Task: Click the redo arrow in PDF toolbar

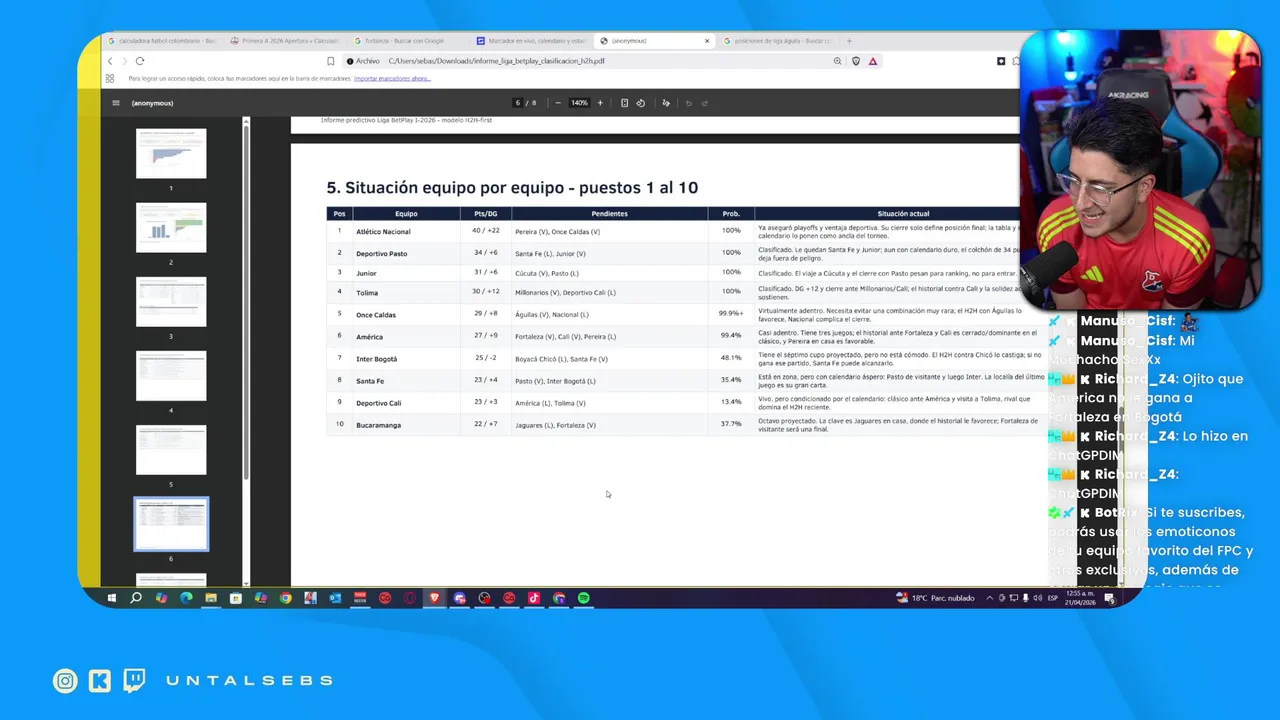Action: tap(704, 103)
